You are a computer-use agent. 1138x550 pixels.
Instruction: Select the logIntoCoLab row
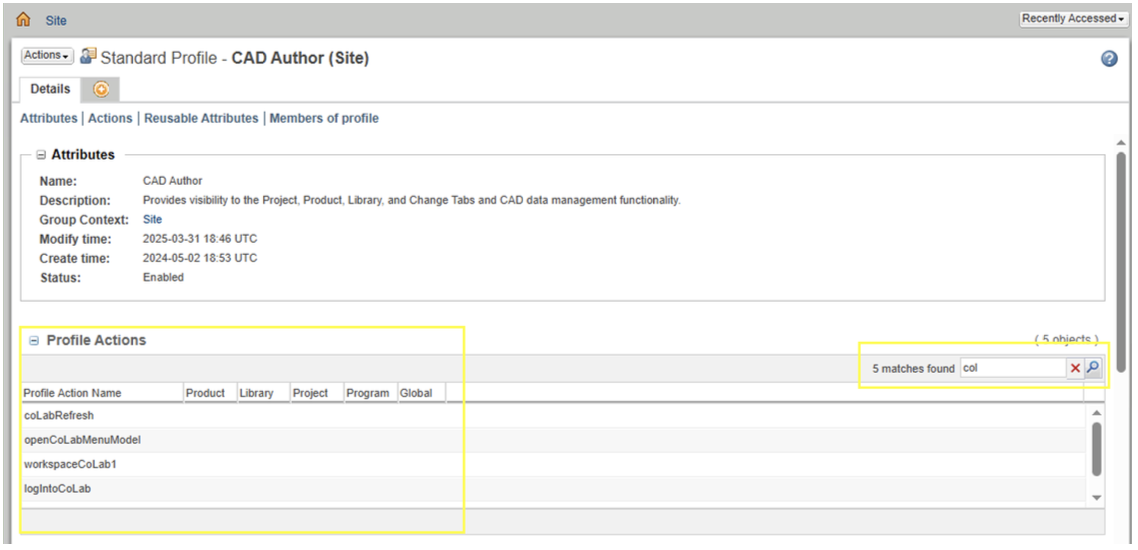point(552,489)
